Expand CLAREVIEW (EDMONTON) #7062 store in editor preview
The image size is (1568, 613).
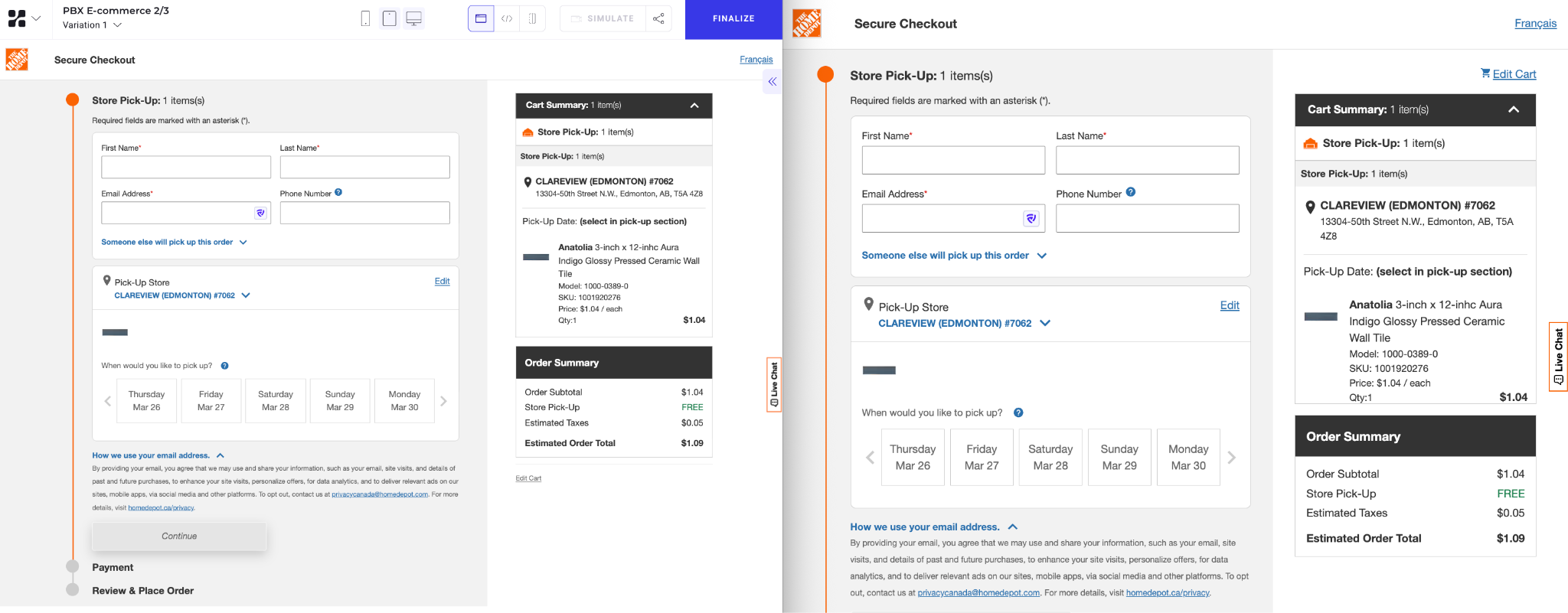(x=182, y=295)
